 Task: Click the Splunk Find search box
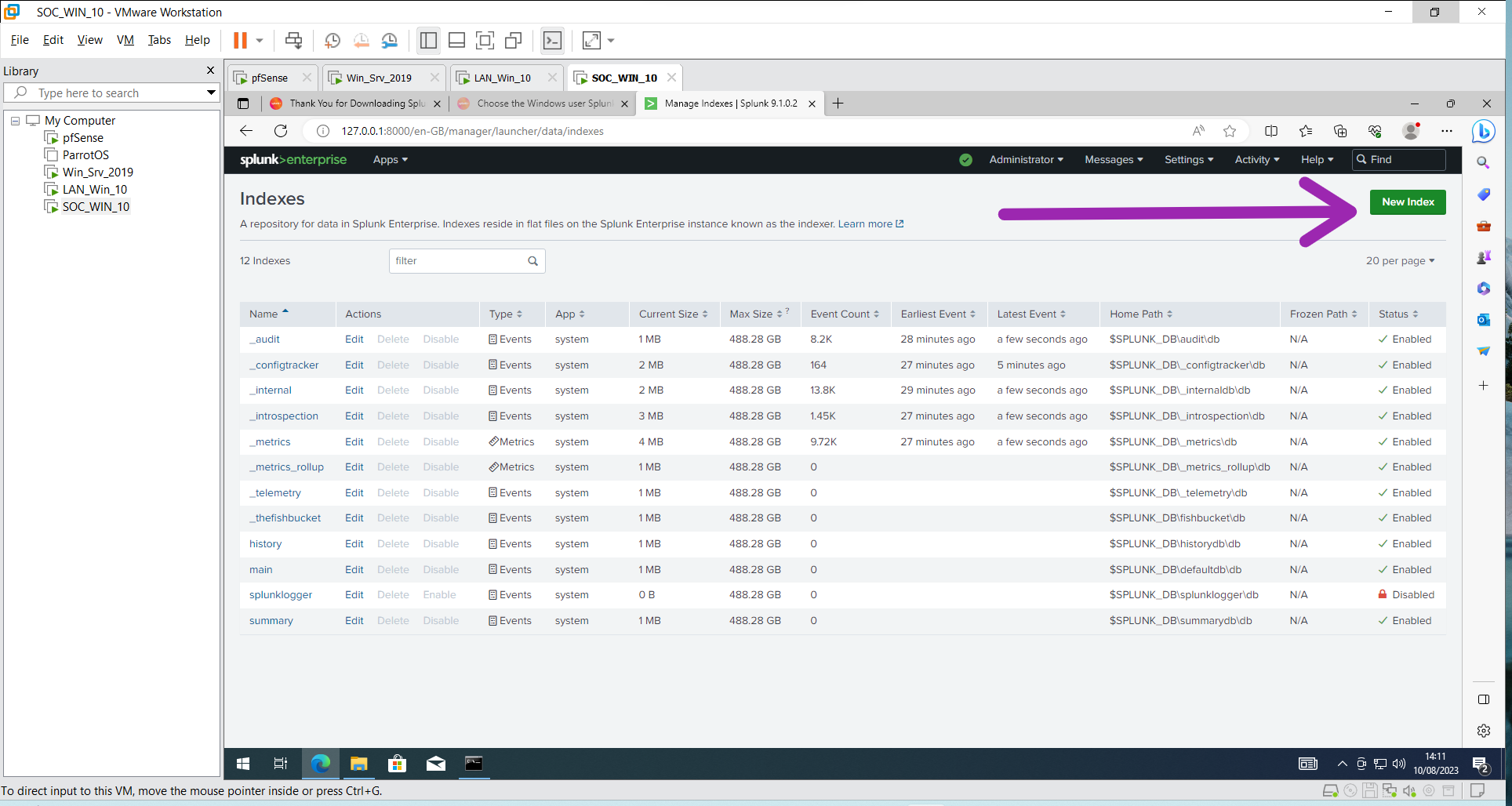1400,160
